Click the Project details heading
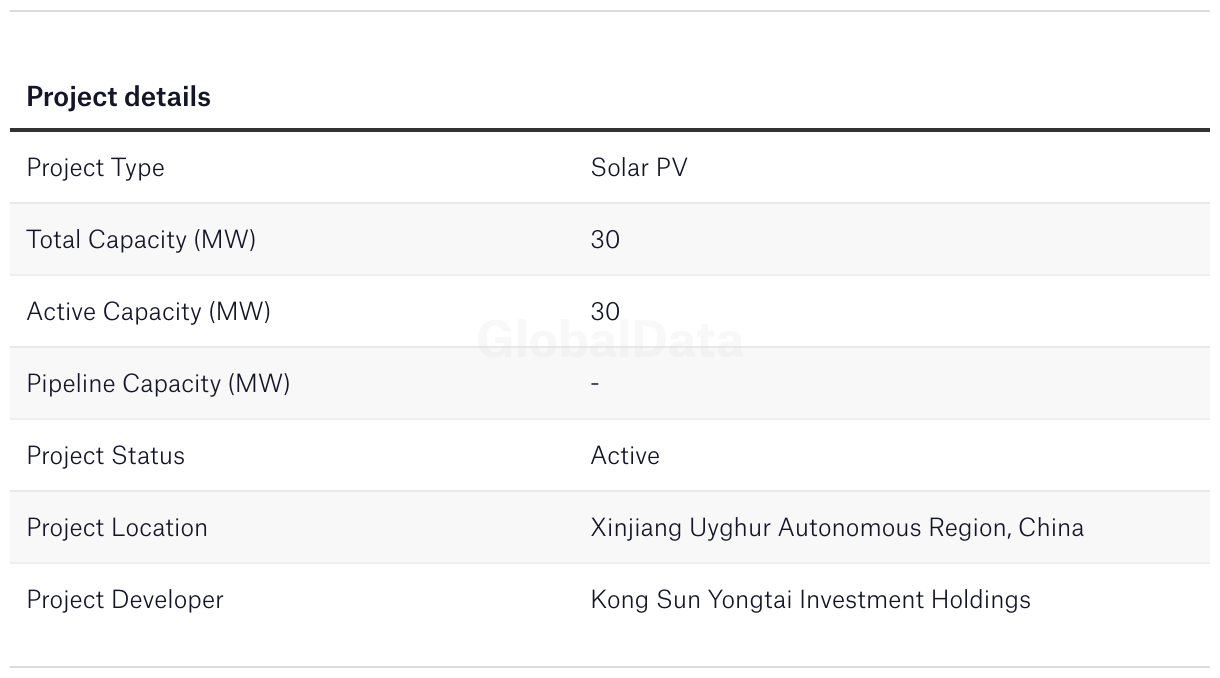The image size is (1220, 678). pos(118,97)
